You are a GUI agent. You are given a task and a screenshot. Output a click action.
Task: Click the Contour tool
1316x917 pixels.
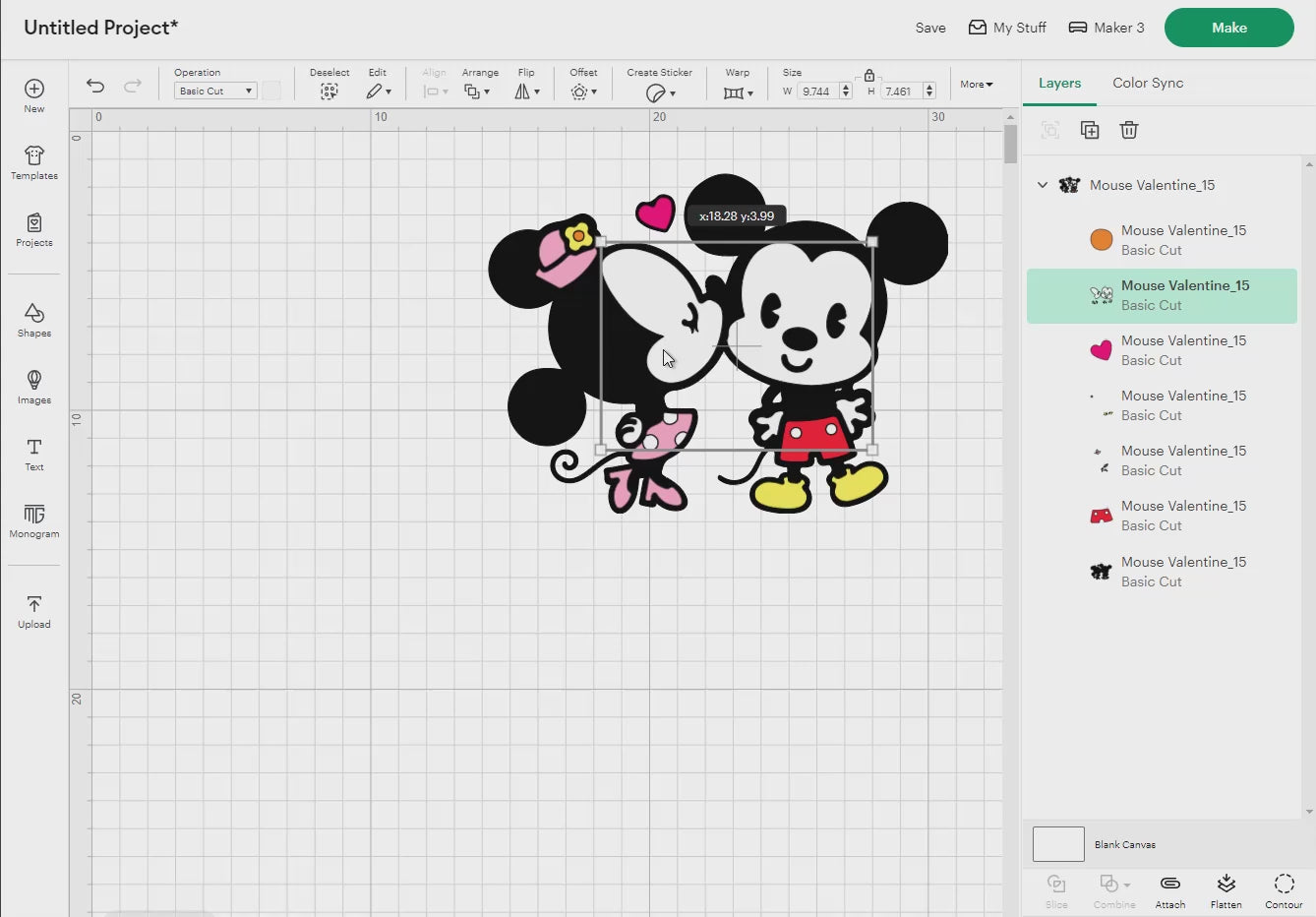[x=1284, y=891]
